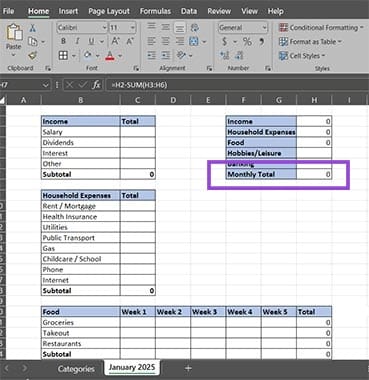Toggle Bottom Align button
Viewport: 369px width, 380px height.
tap(179, 28)
